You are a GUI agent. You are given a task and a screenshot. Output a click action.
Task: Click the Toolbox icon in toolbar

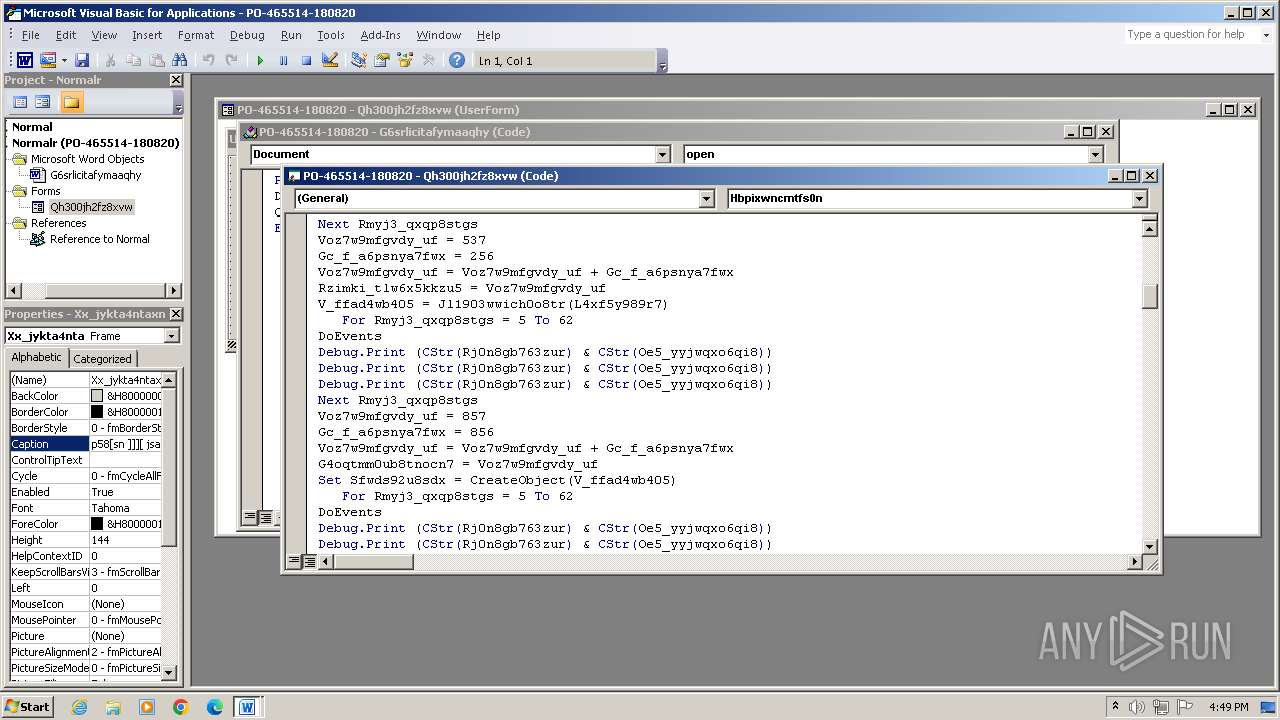pos(428,61)
